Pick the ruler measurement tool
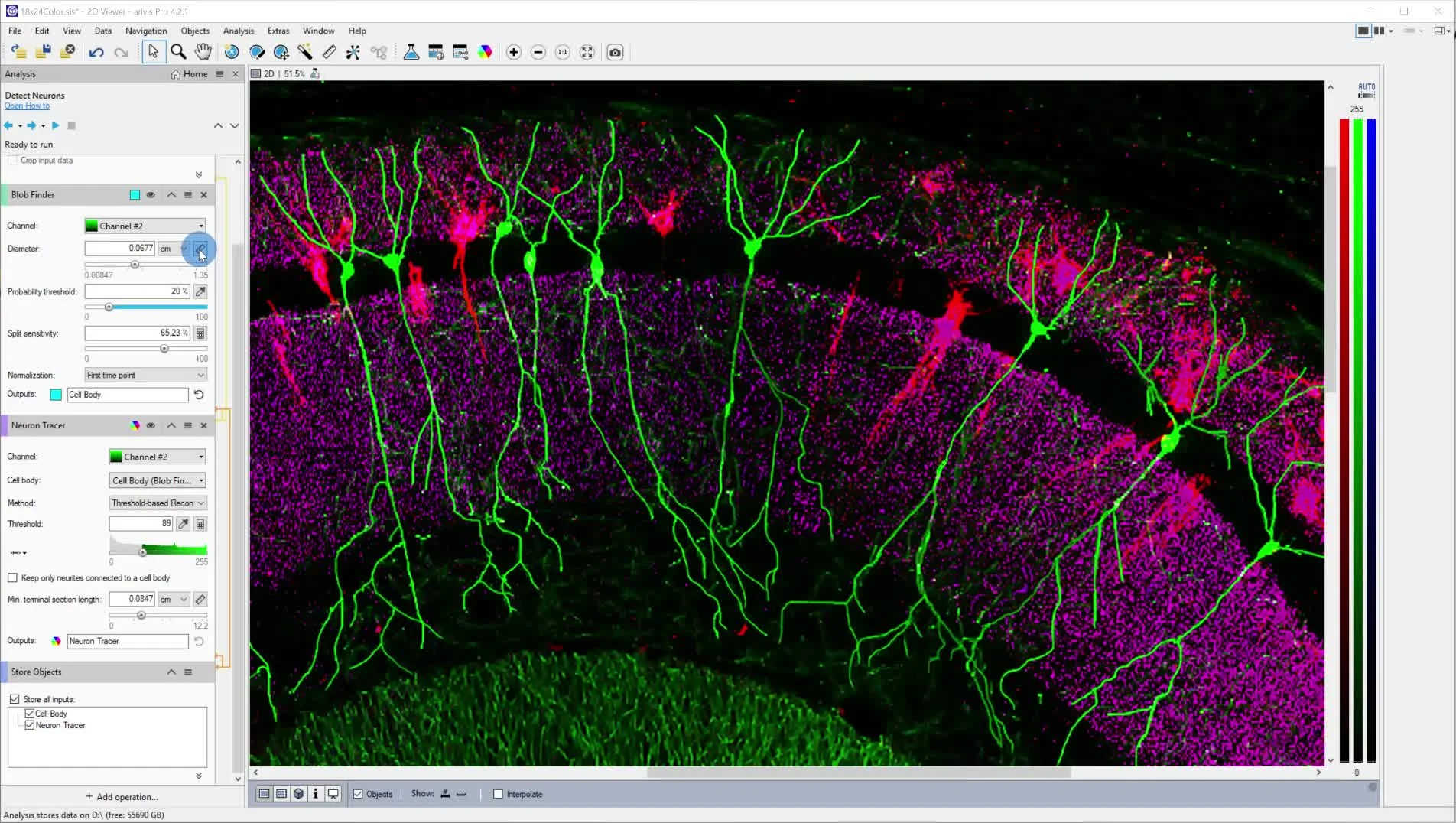1456x823 pixels. [x=330, y=52]
